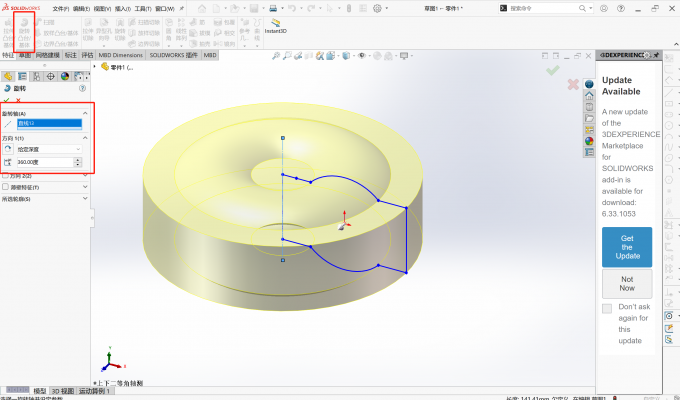Image resolution: width=680 pixels, height=400 pixels.
Task: Expand the 所选轮廓(S) section chevron
Action: [85, 198]
